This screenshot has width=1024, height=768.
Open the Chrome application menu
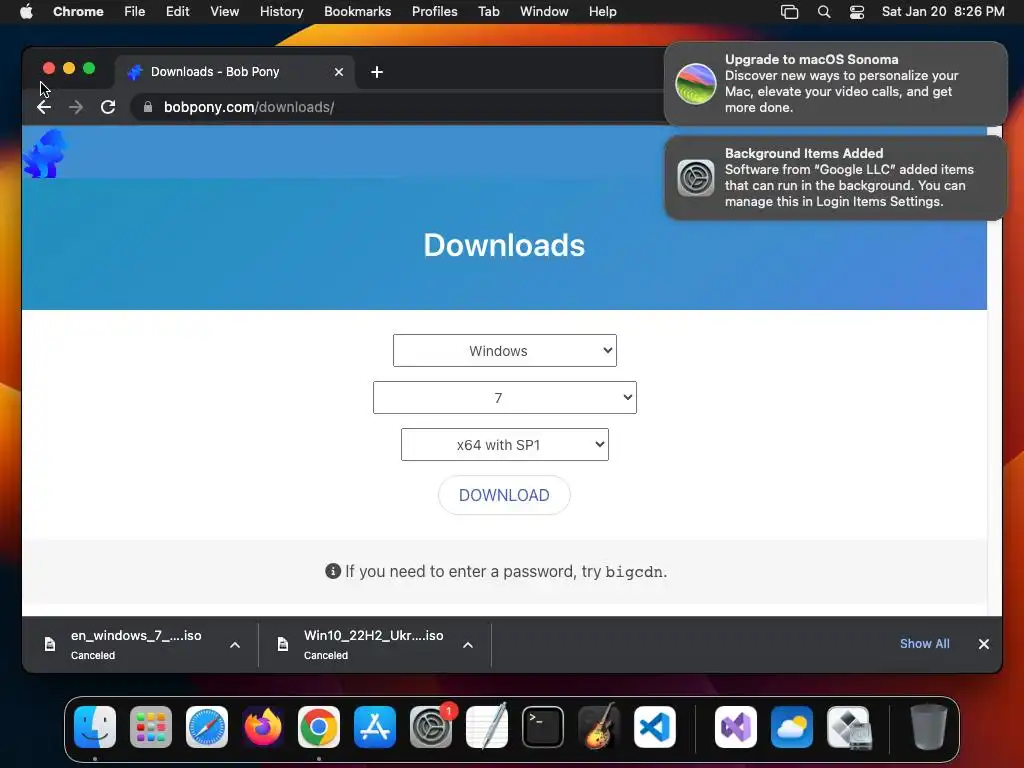coord(78,12)
